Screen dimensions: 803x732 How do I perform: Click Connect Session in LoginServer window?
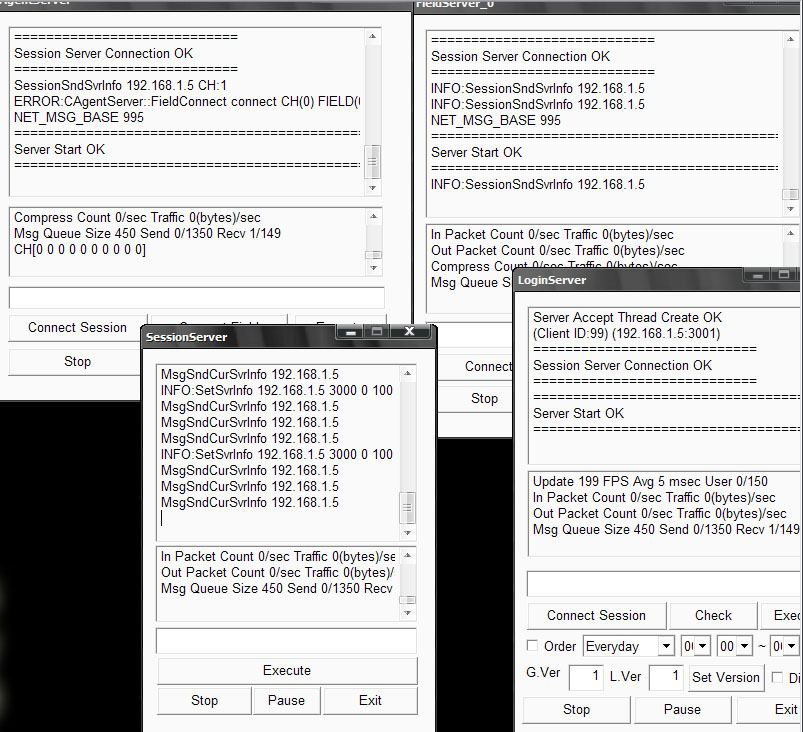597,615
